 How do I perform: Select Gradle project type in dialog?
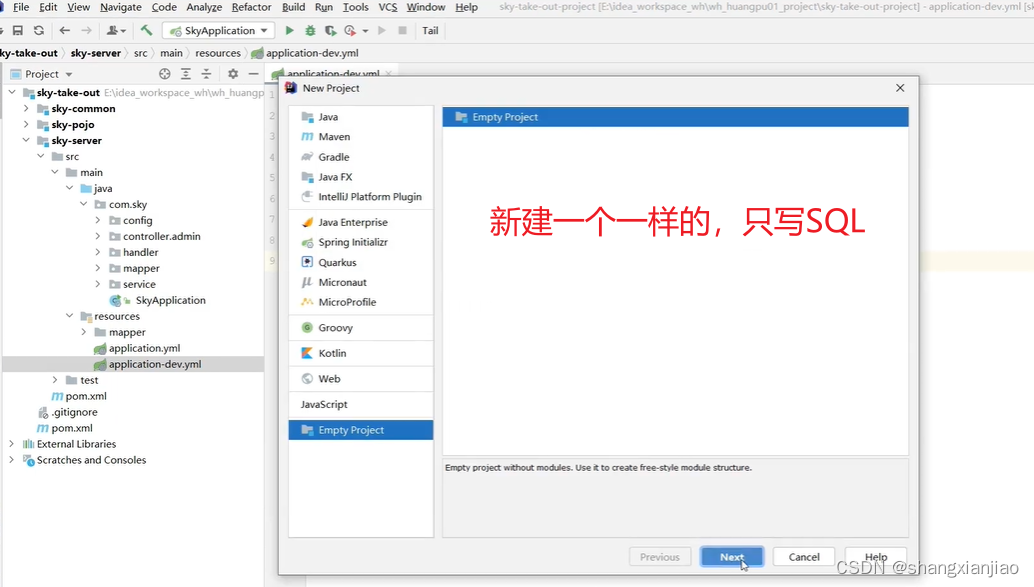tap(361, 157)
